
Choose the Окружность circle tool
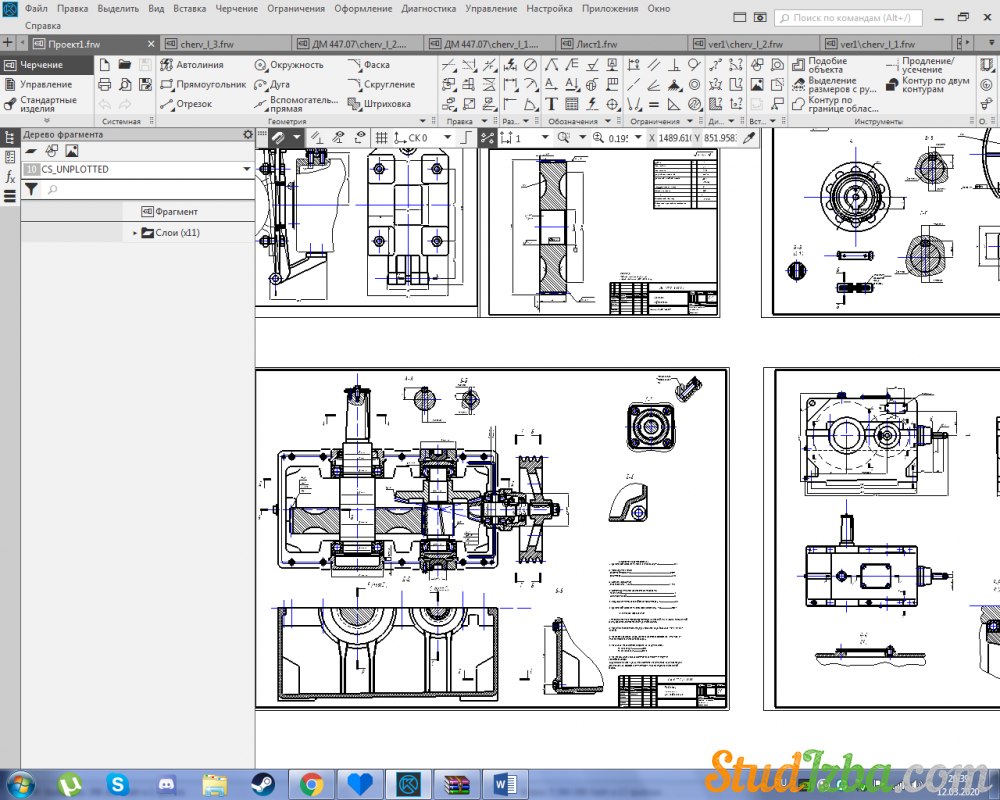pyautogui.click(x=288, y=65)
